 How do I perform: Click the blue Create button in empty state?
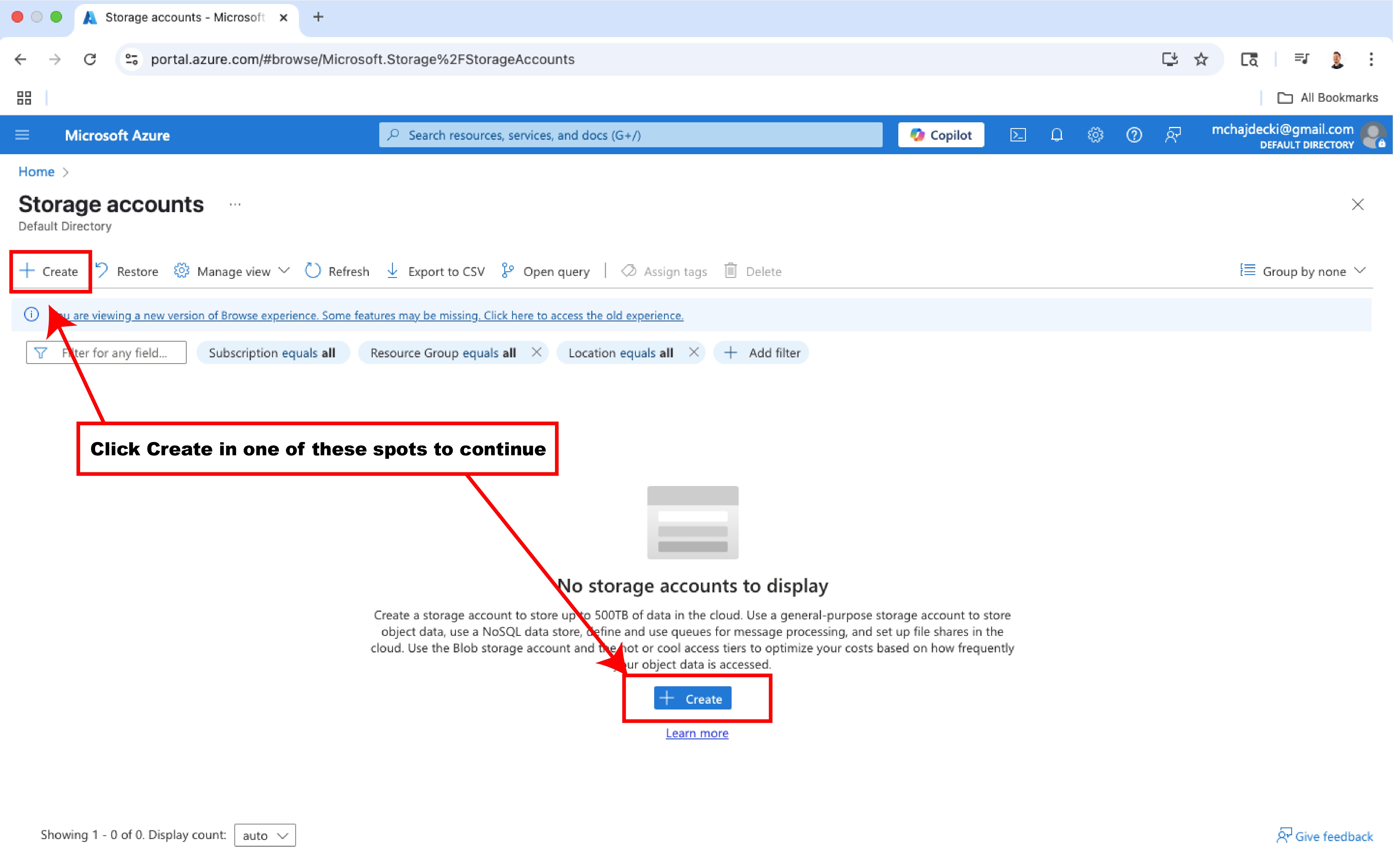point(692,698)
